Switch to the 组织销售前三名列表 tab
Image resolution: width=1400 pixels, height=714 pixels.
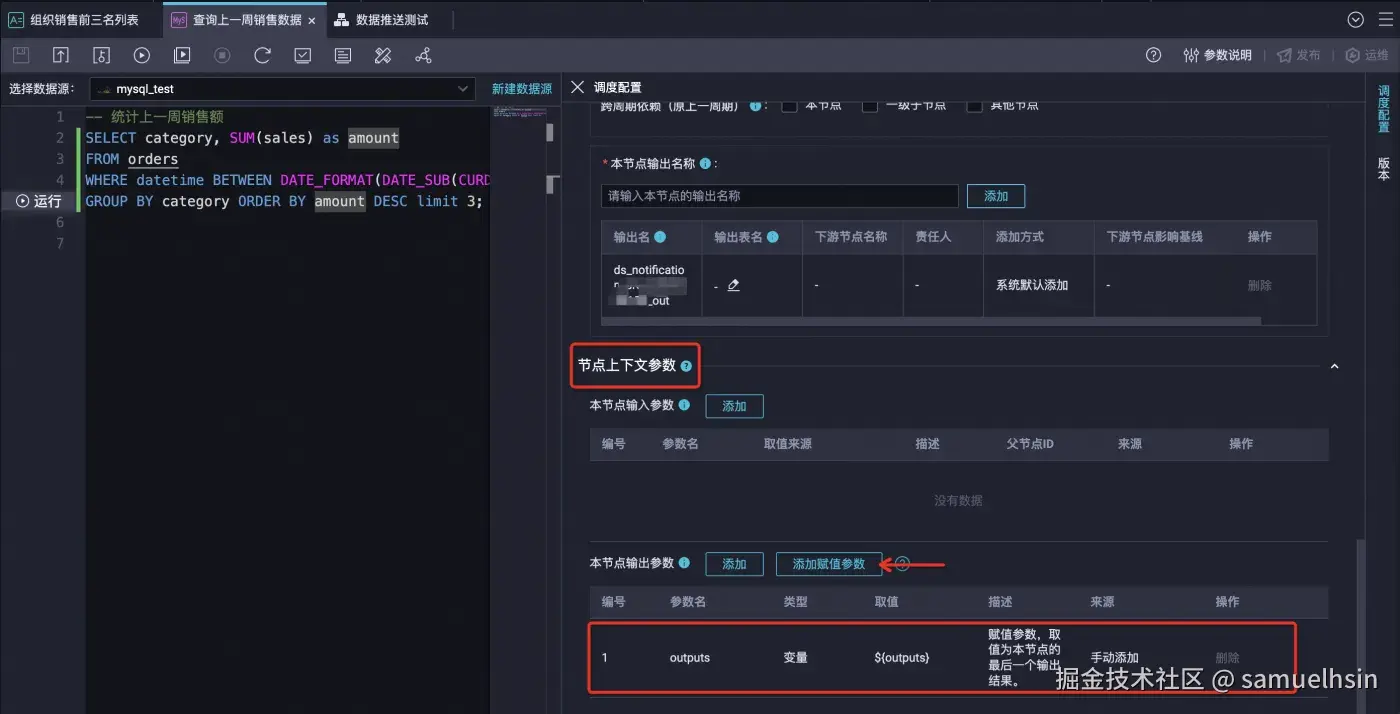74,20
